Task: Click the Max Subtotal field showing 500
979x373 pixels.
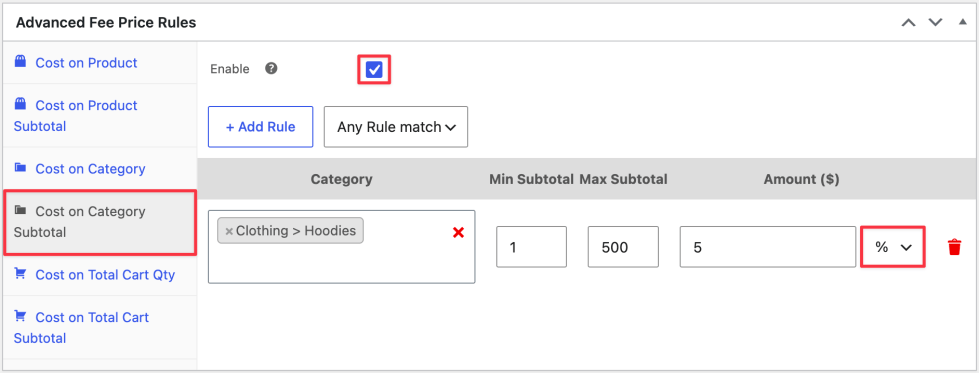Action: [623, 247]
